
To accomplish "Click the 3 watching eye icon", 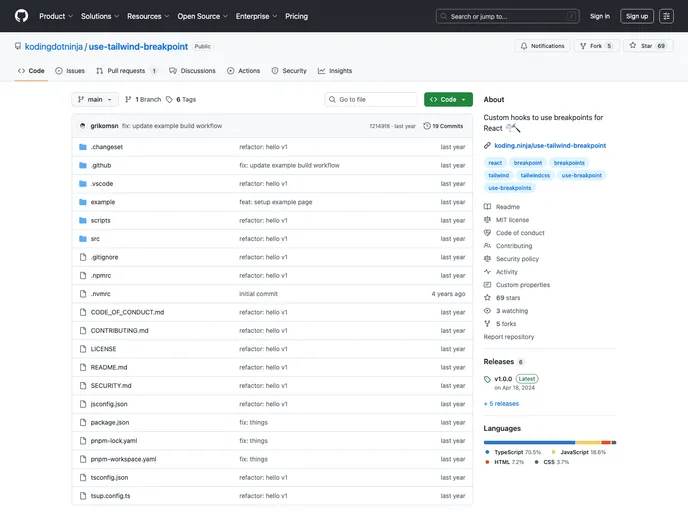I will click(487, 311).
